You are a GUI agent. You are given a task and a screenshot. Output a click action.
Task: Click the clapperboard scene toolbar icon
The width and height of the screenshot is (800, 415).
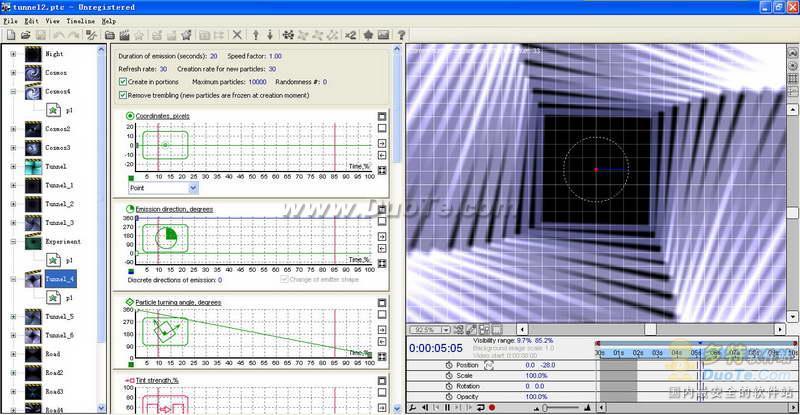tap(124, 35)
